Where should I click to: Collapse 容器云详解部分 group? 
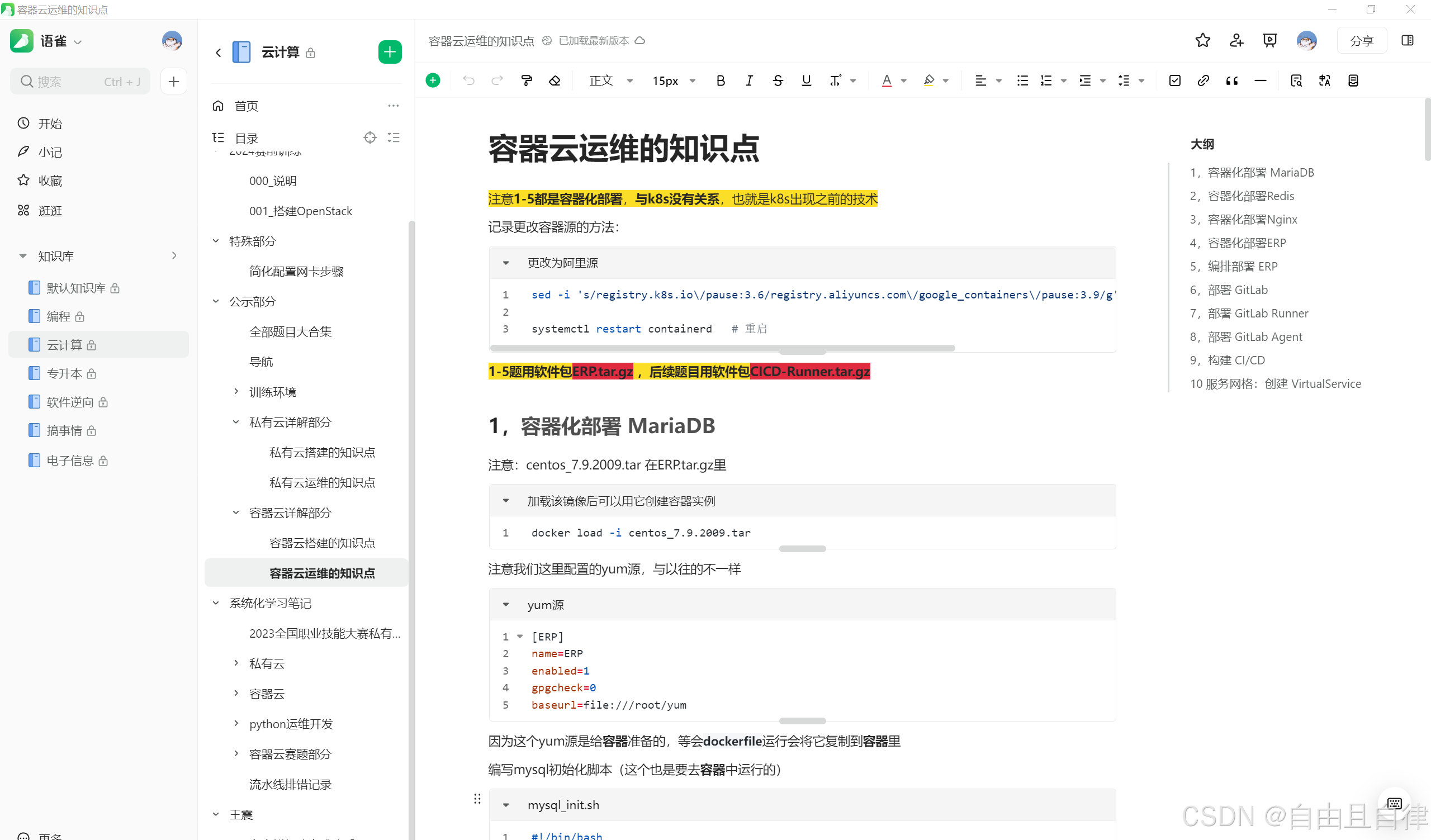236,512
